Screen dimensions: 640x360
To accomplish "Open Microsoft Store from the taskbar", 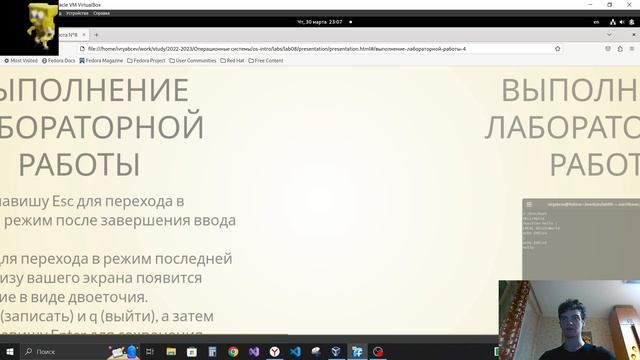I will coord(191,351).
